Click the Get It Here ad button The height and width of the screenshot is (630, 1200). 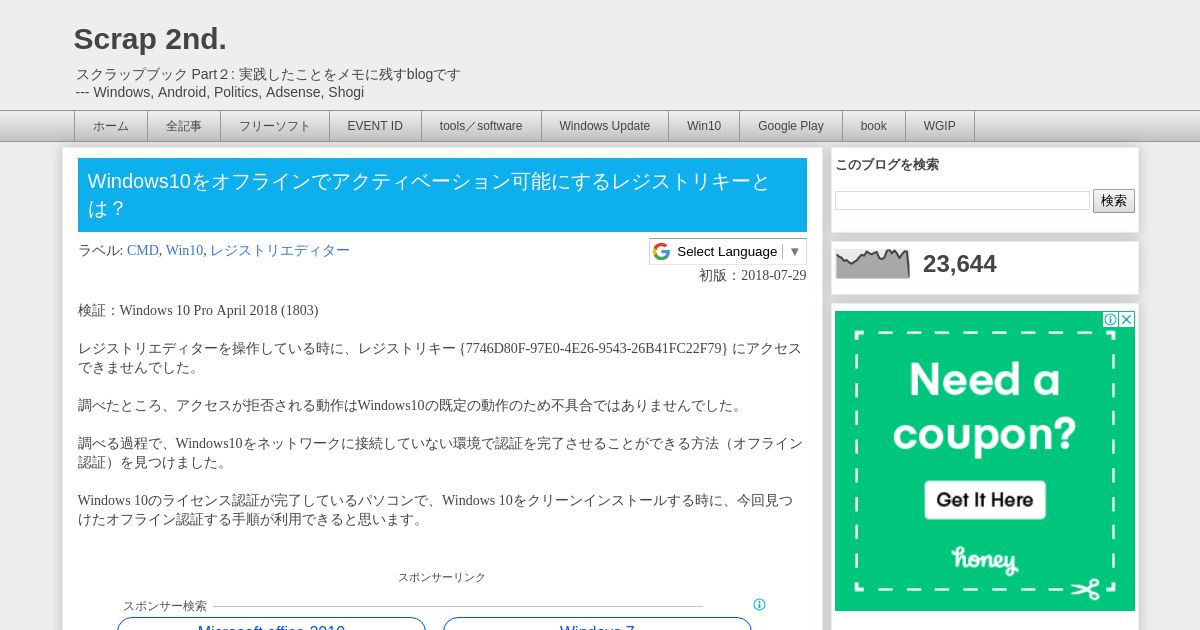[x=985, y=500]
